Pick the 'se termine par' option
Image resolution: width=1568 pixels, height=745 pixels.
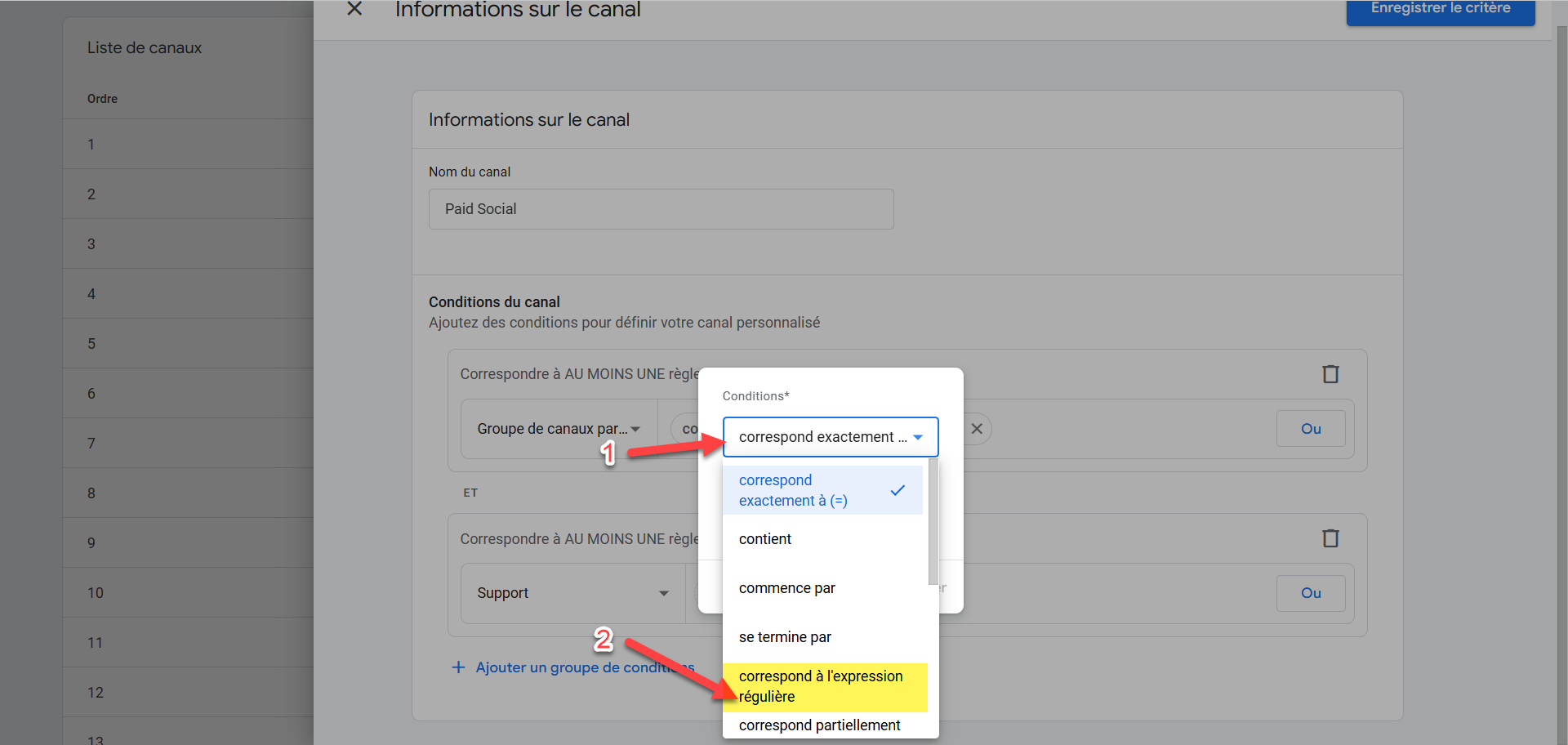785,637
